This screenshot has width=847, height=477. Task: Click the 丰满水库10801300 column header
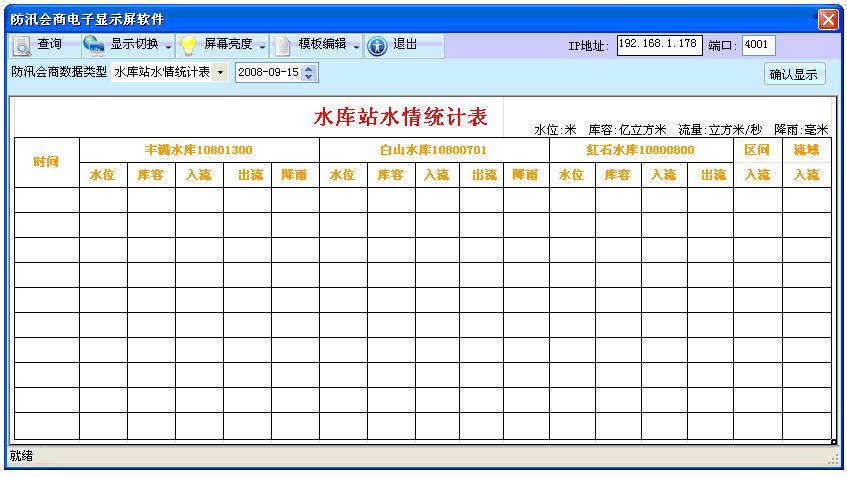(x=199, y=150)
